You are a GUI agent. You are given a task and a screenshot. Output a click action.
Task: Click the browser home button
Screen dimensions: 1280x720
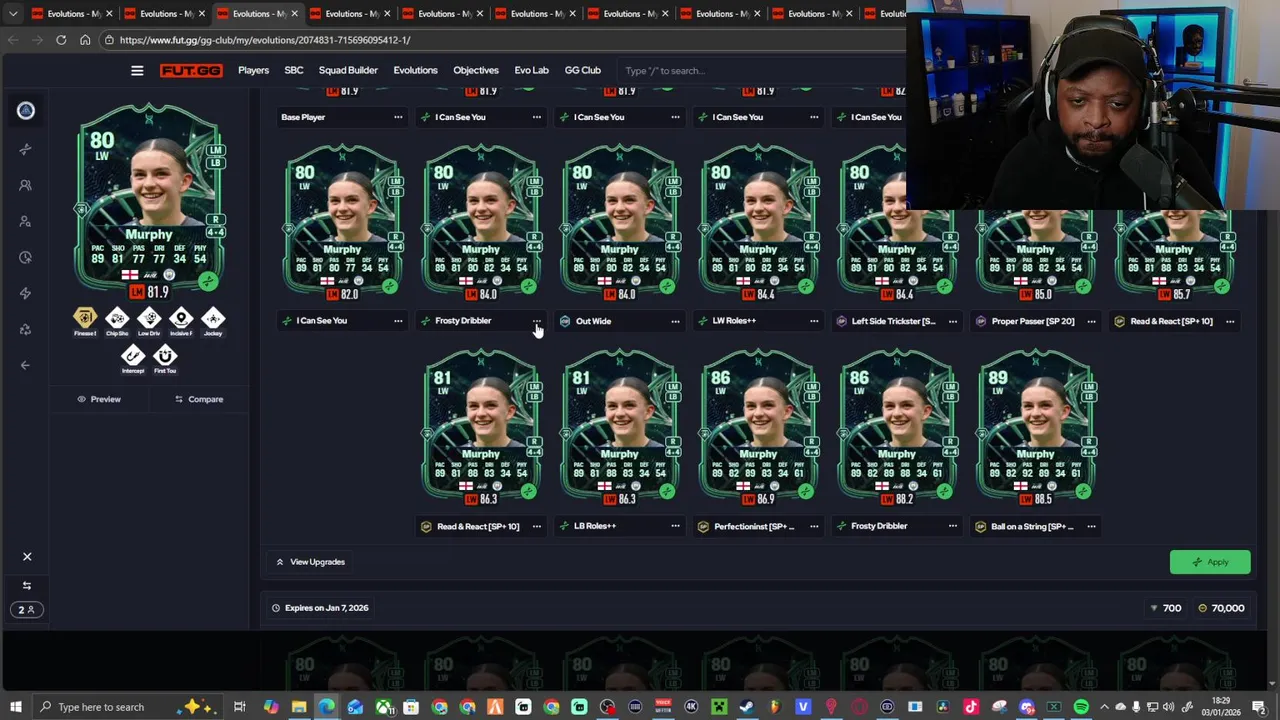[x=85, y=40]
